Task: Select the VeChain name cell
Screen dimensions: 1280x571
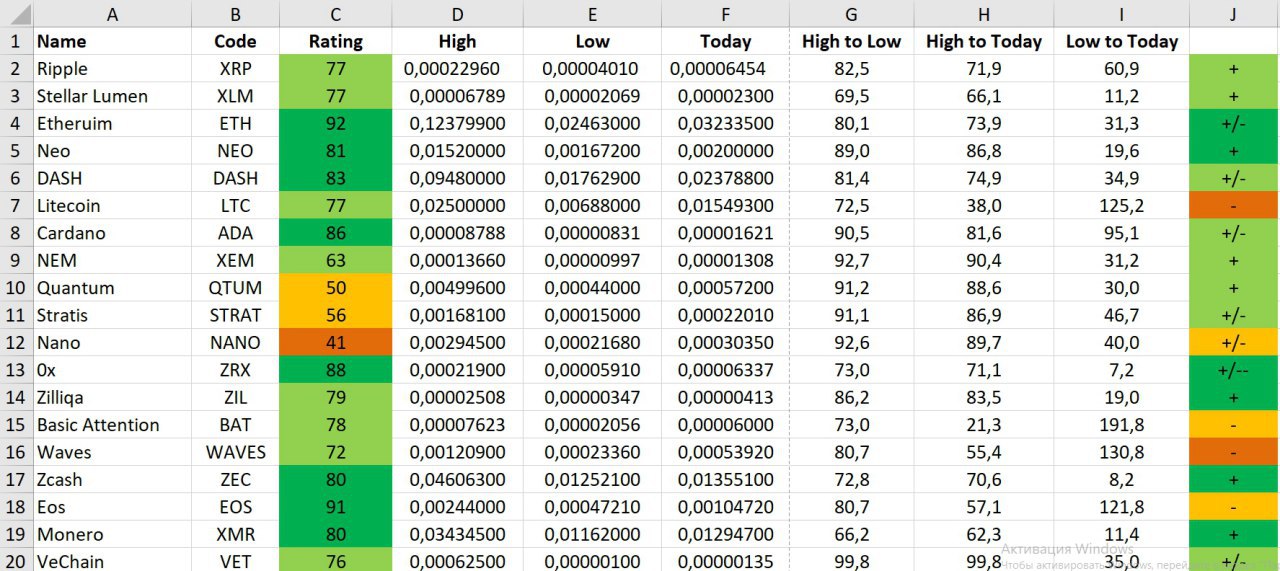Action: [112, 560]
